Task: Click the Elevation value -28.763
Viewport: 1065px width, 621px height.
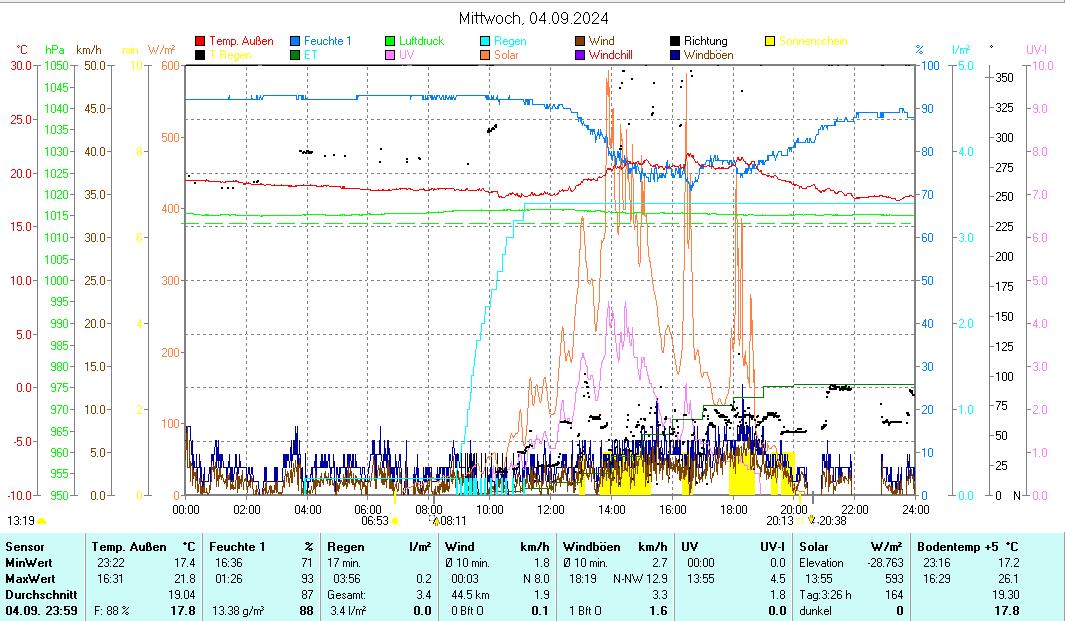Action: pos(885,563)
